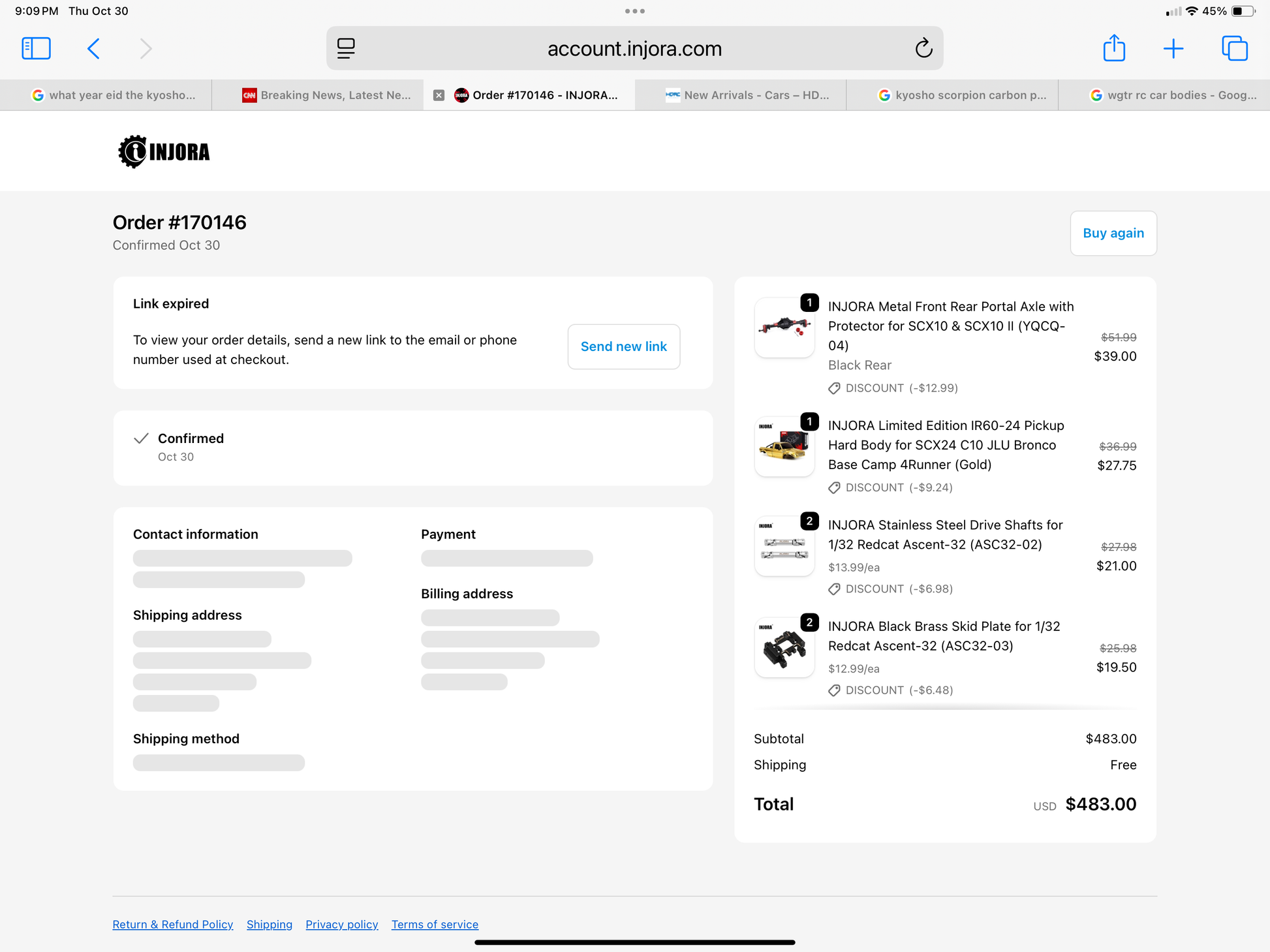
Task: Open the Privacy policy link
Action: click(341, 925)
